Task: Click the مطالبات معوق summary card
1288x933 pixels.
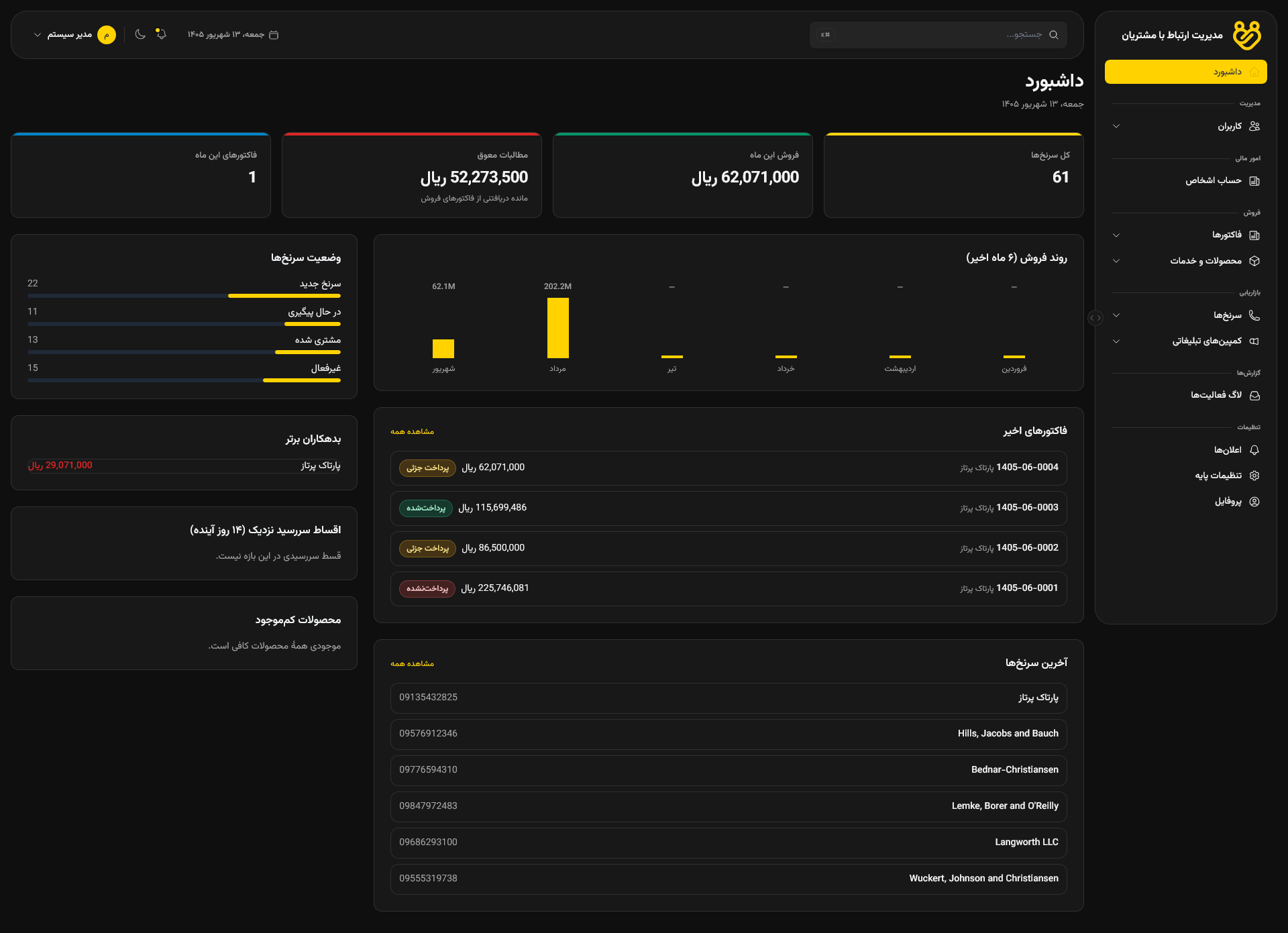Action: [412, 175]
